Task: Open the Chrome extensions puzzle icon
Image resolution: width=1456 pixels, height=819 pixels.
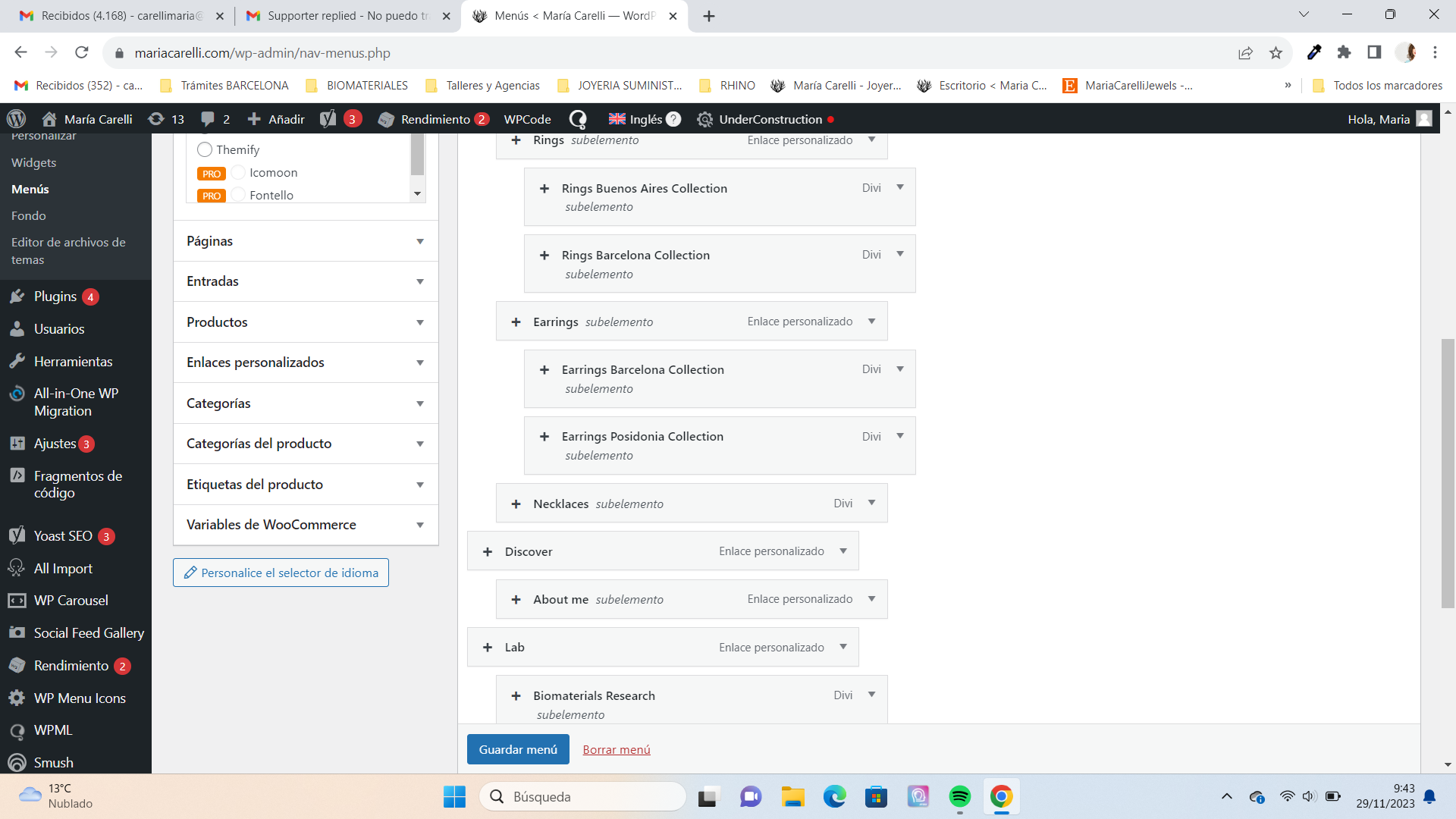Action: pyautogui.click(x=1344, y=52)
